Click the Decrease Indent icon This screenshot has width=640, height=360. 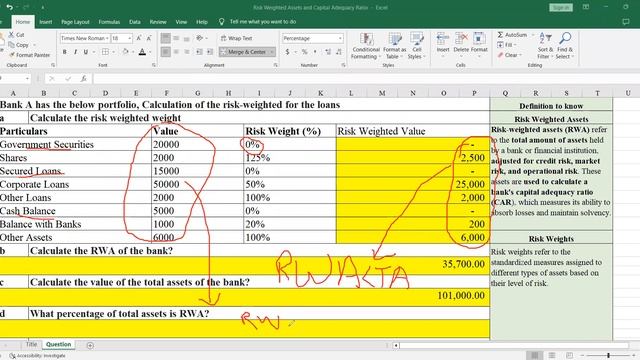click(199, 52)
